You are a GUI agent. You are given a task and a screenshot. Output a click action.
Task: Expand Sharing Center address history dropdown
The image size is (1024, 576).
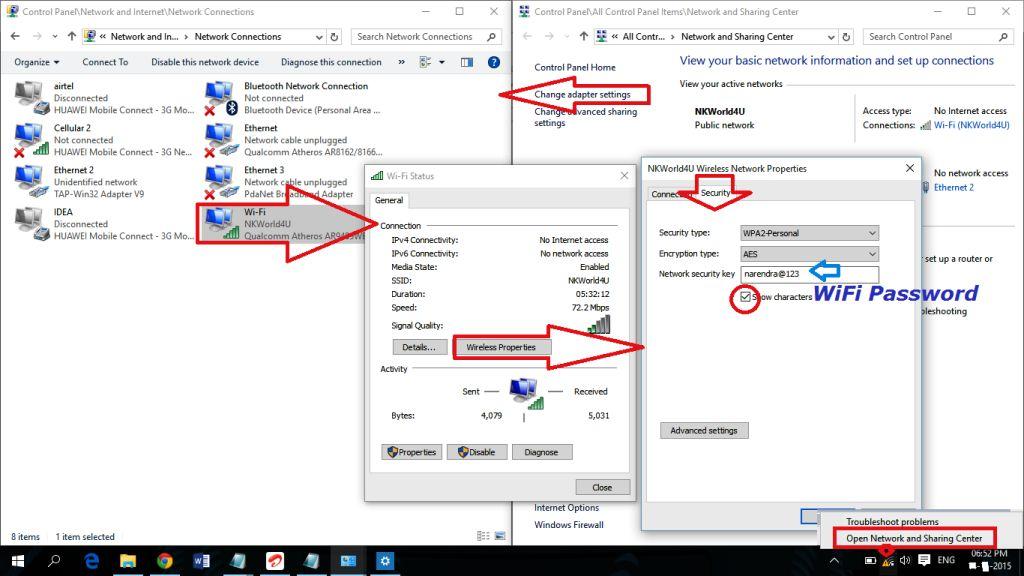pyautogui.click(x=831, y=37)
